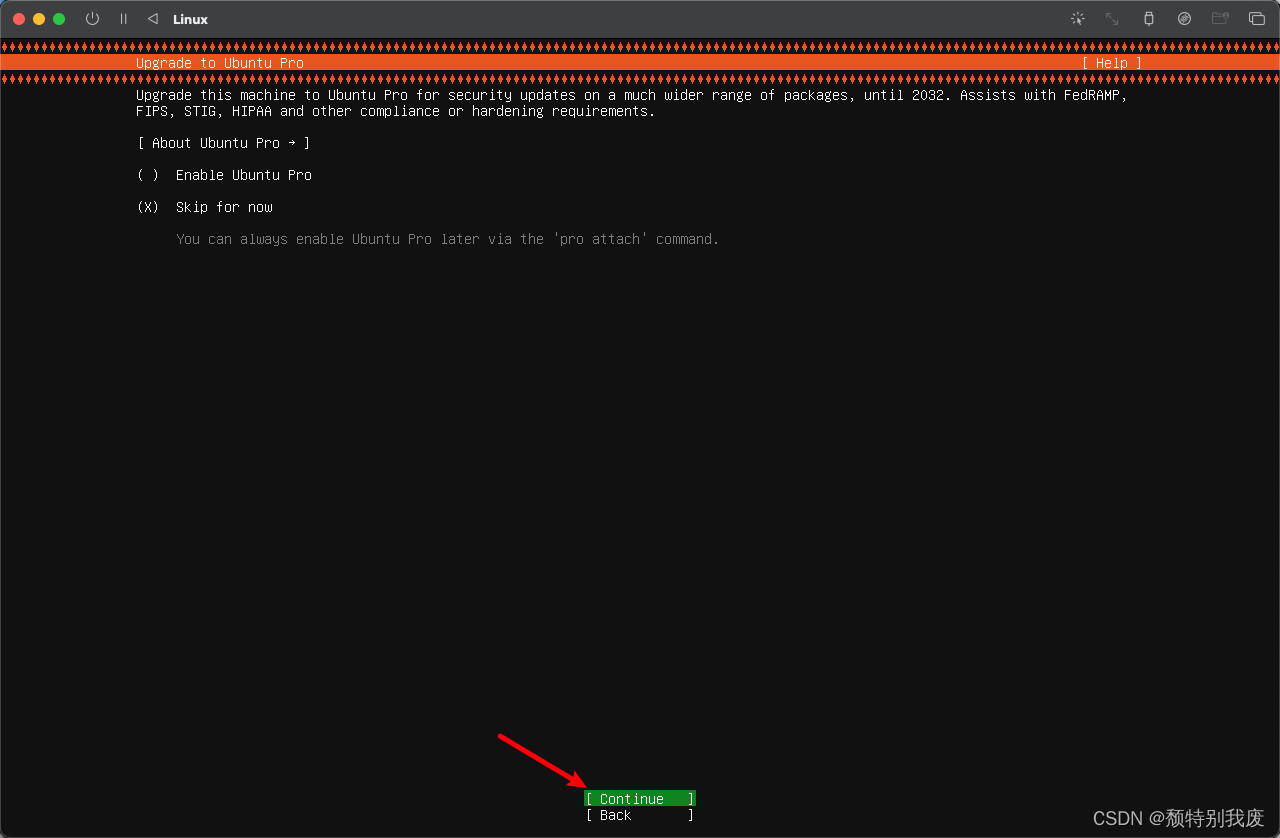This screenshot has width=1280, height=838.
Task: Minimize the VM window with yellow button
Action: click(x=39, y=19)
